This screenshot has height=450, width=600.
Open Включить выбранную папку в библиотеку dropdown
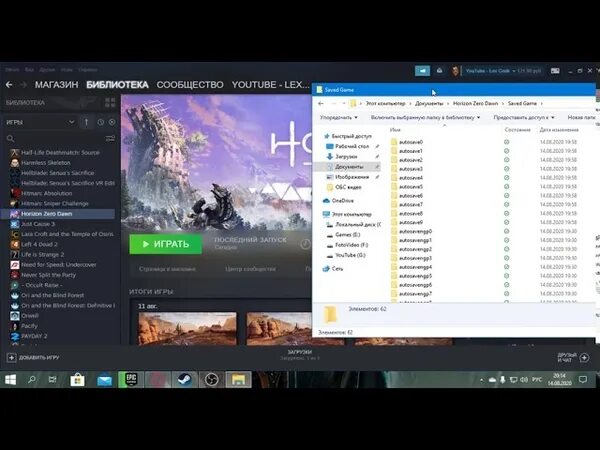coord(425,117)
